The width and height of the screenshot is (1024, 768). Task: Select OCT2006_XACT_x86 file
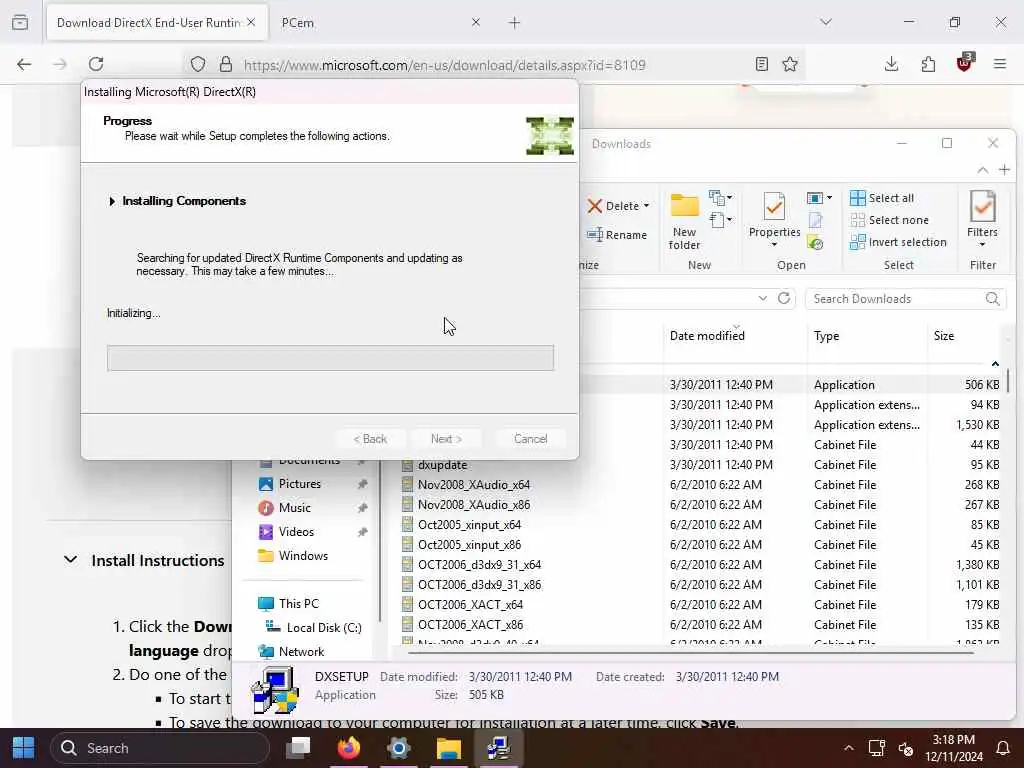(470, 625)
